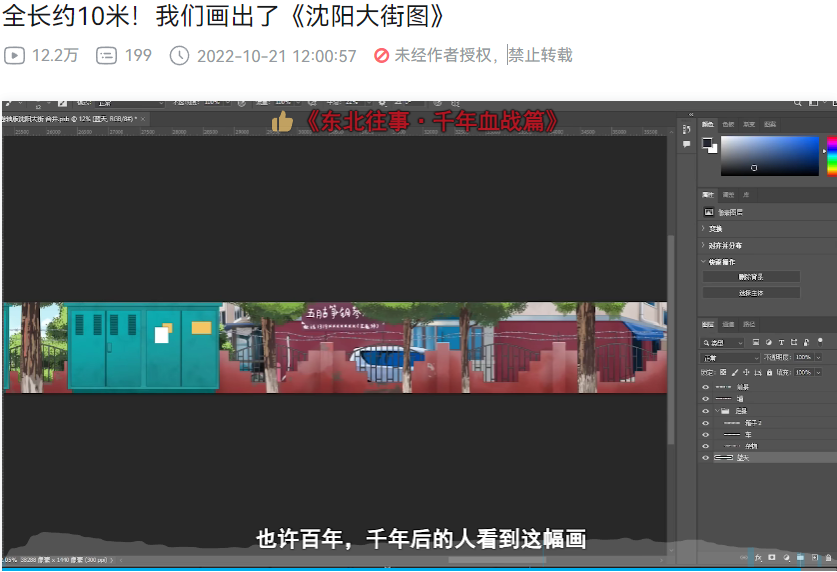837x572 pixels.
Task: Open the 色板 swatches tab
Action: [x=728, y=124]
